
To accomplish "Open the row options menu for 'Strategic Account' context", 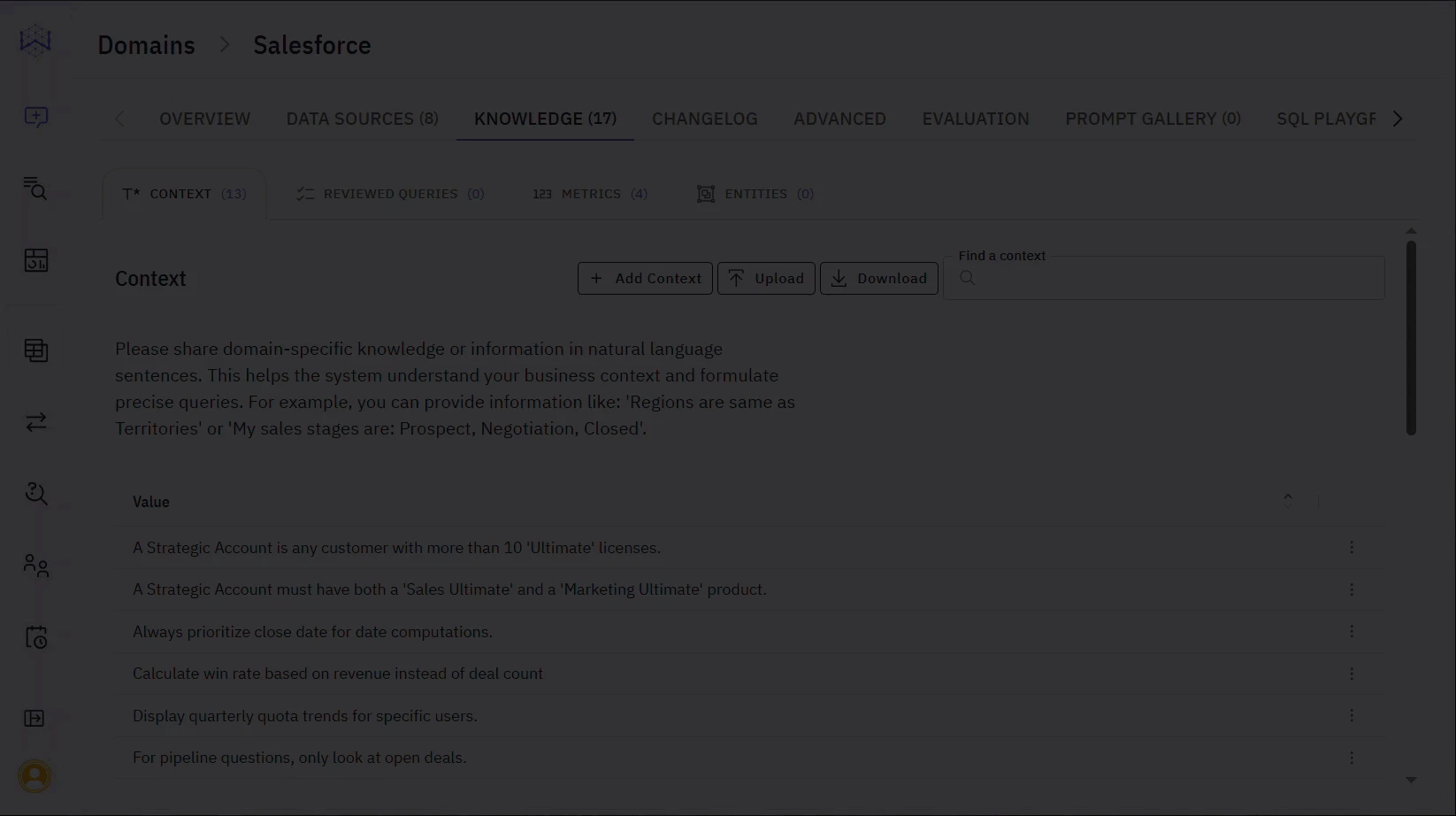I will click(1352, 547).
